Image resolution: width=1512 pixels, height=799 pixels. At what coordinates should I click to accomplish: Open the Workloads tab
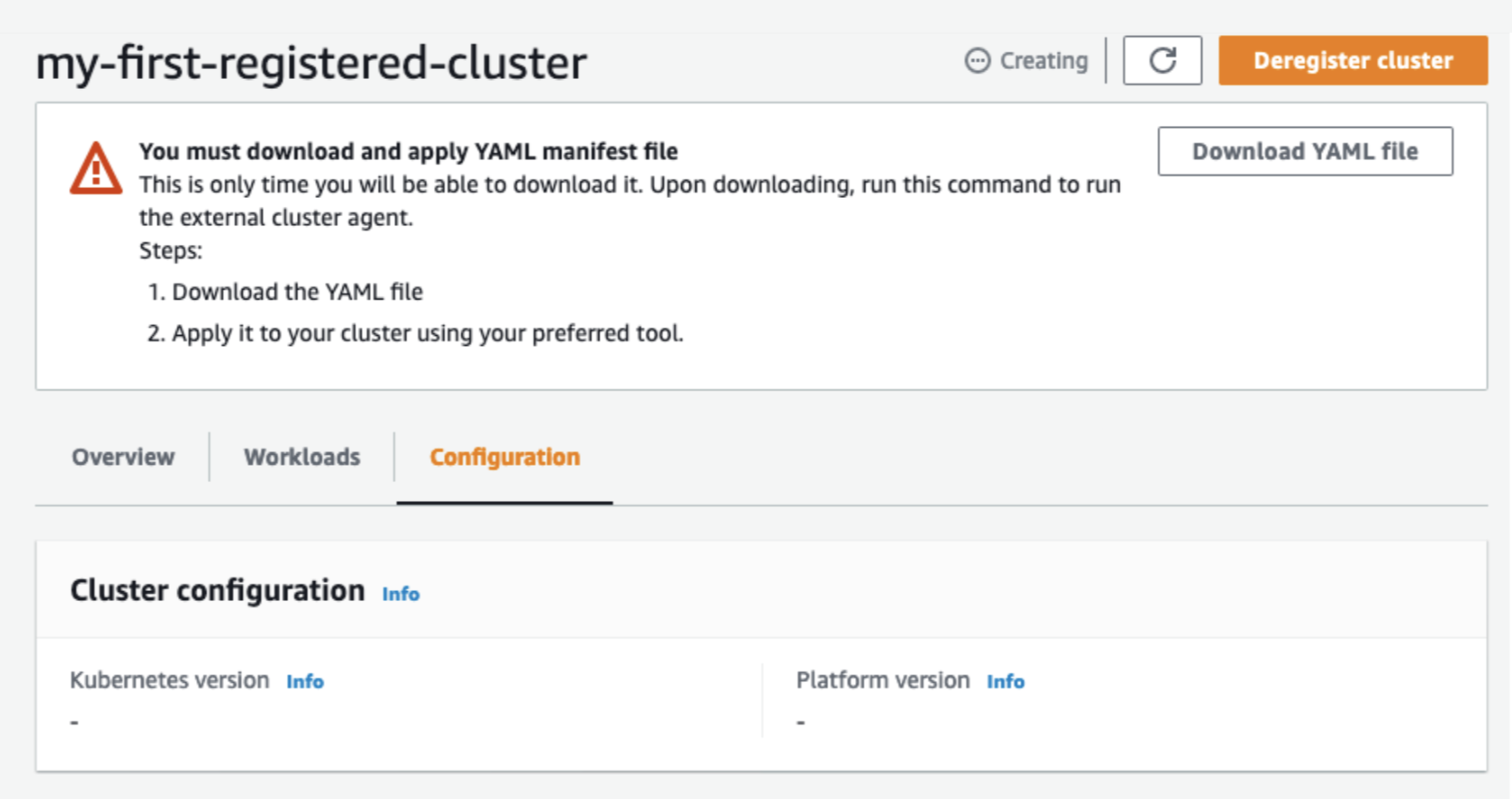tap(302, 457)
